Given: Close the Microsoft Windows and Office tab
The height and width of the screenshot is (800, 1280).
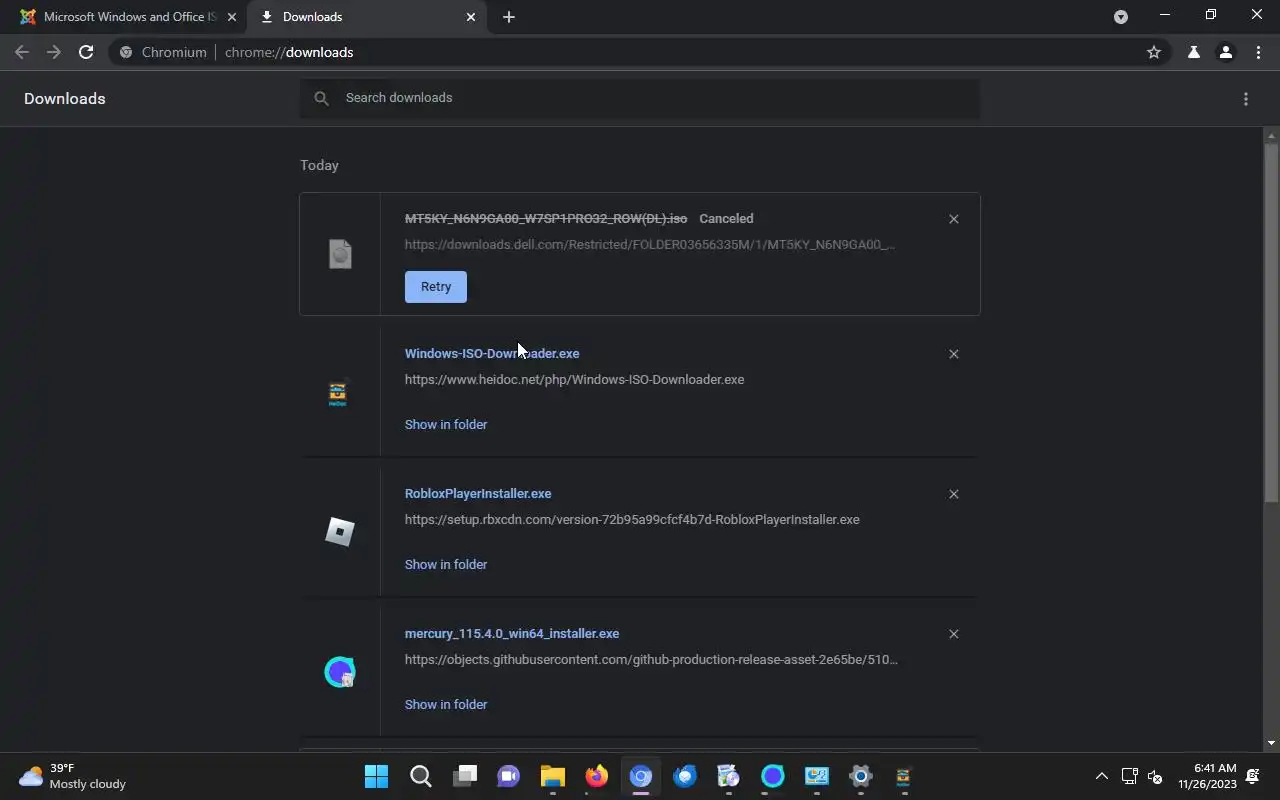Looking at the screenshot, I should (232, 17).
